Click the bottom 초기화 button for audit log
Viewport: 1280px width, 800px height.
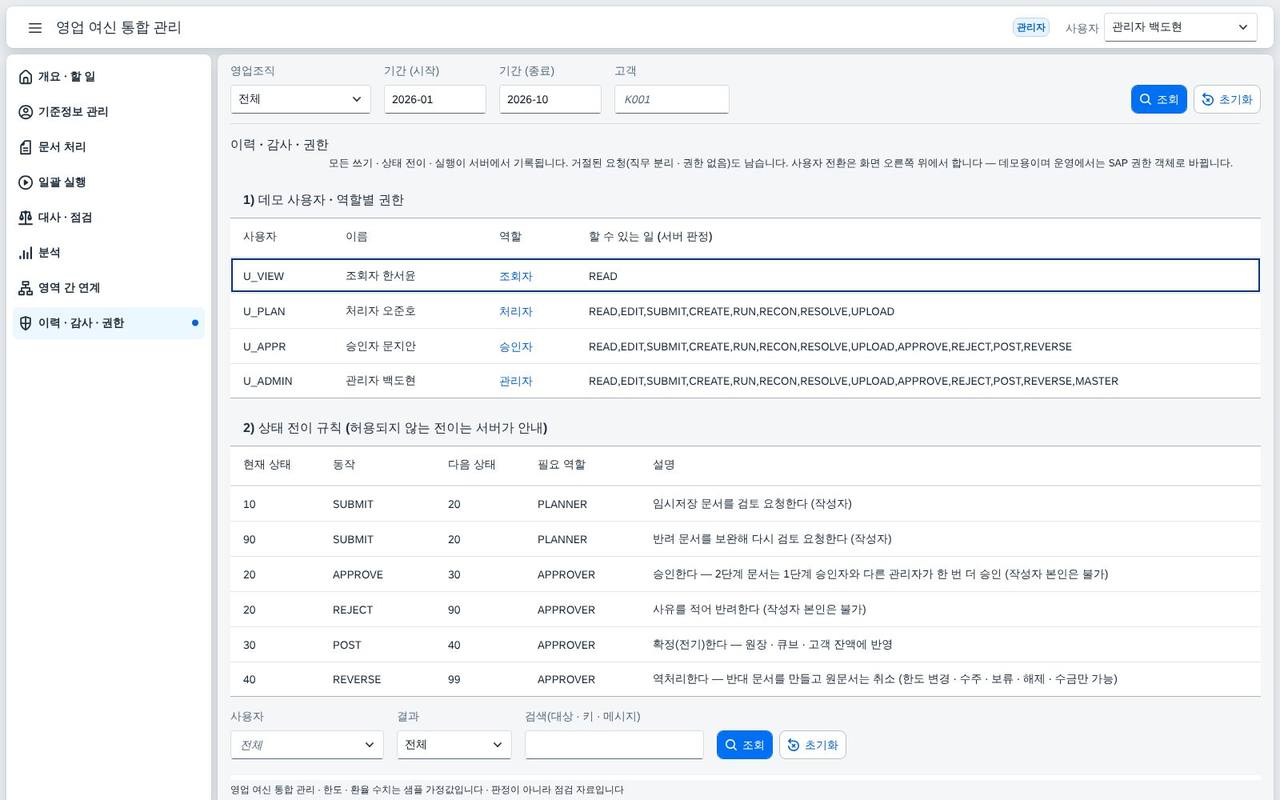(813, 745)
